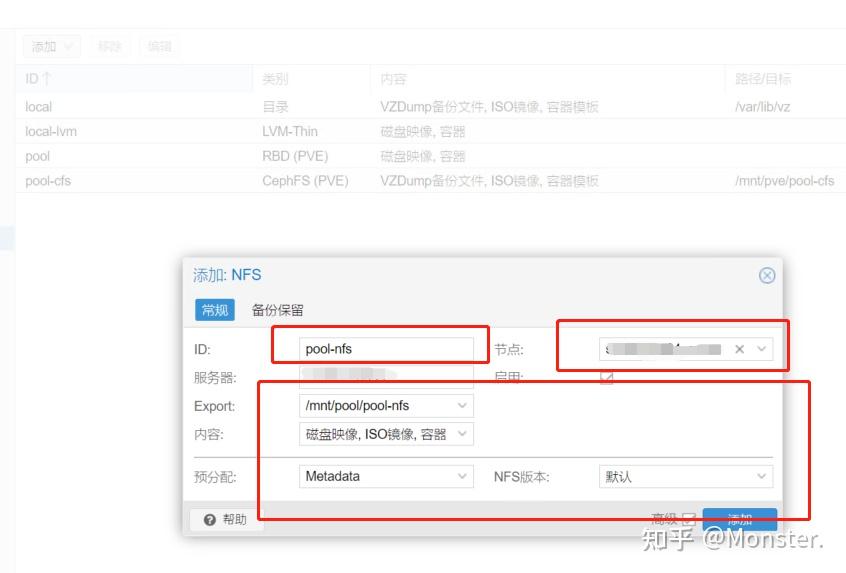Close the 添加: NFS dialog
This screenshot has height=573, width=846.
click(767, 276)
